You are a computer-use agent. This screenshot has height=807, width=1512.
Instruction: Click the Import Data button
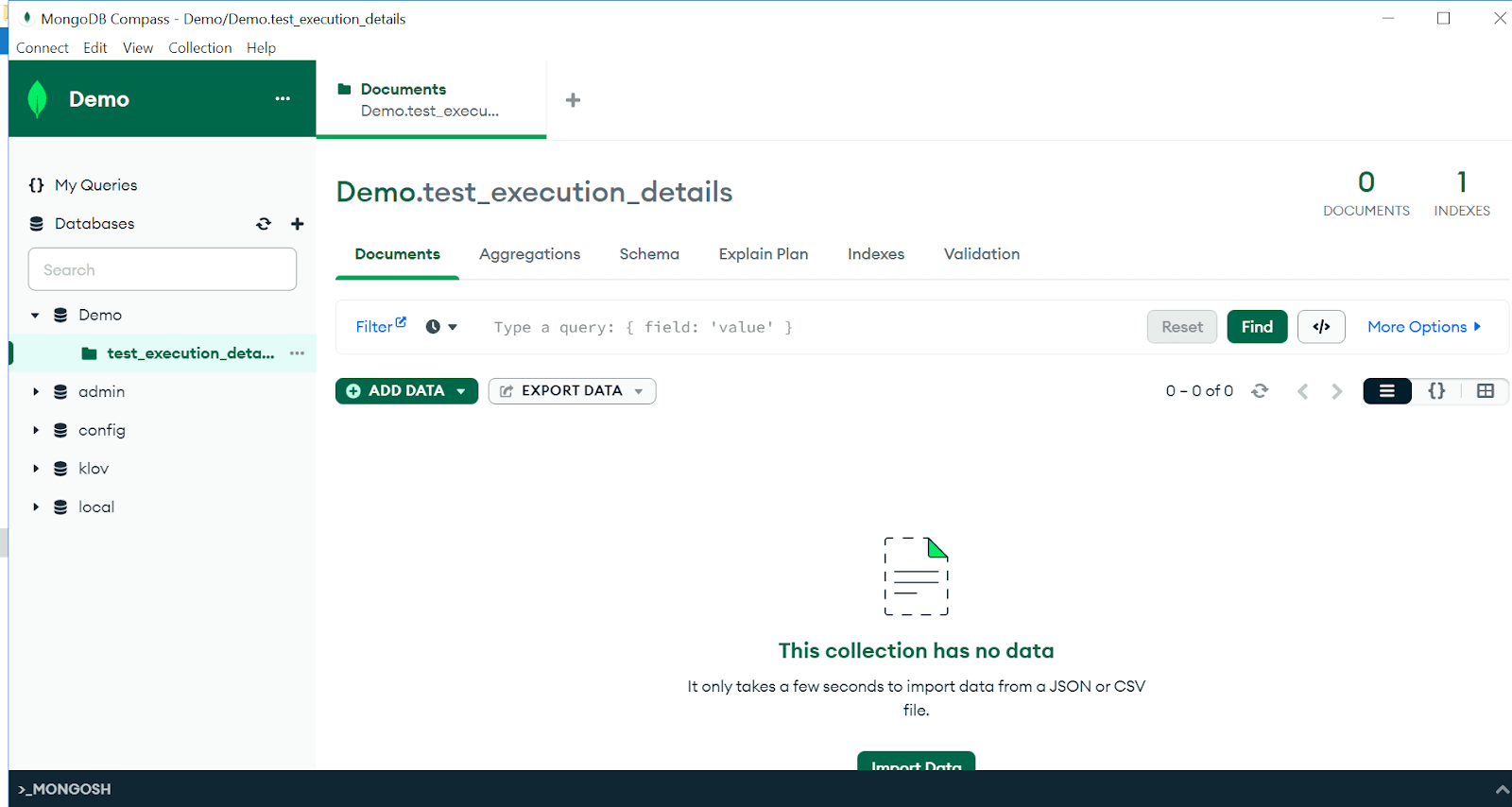[x=916, y=762]
